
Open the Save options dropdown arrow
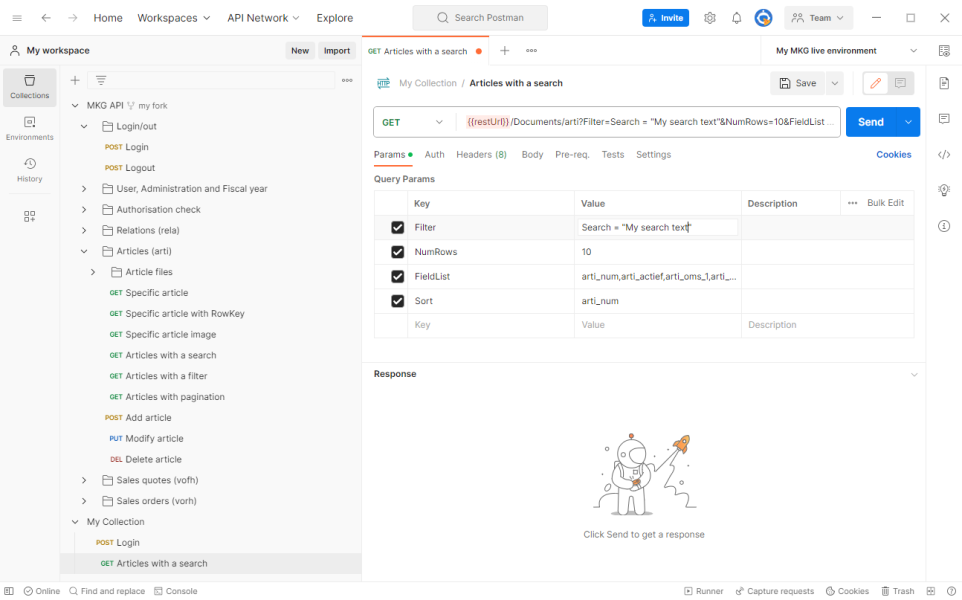[x=834, y=83]
